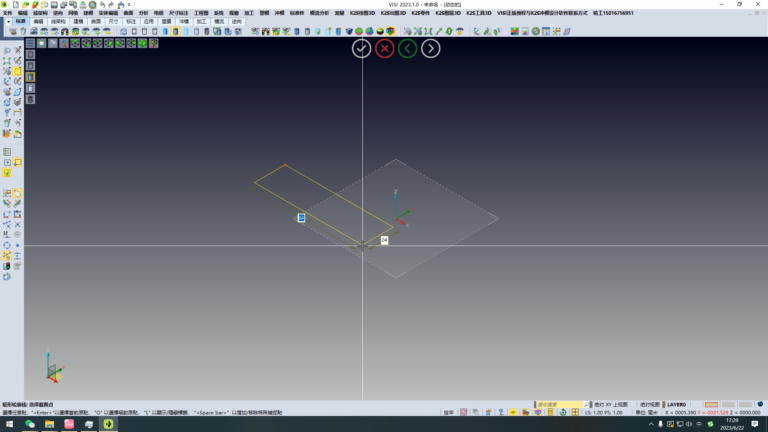Redo the last undone action

click(x=111, y=4)
